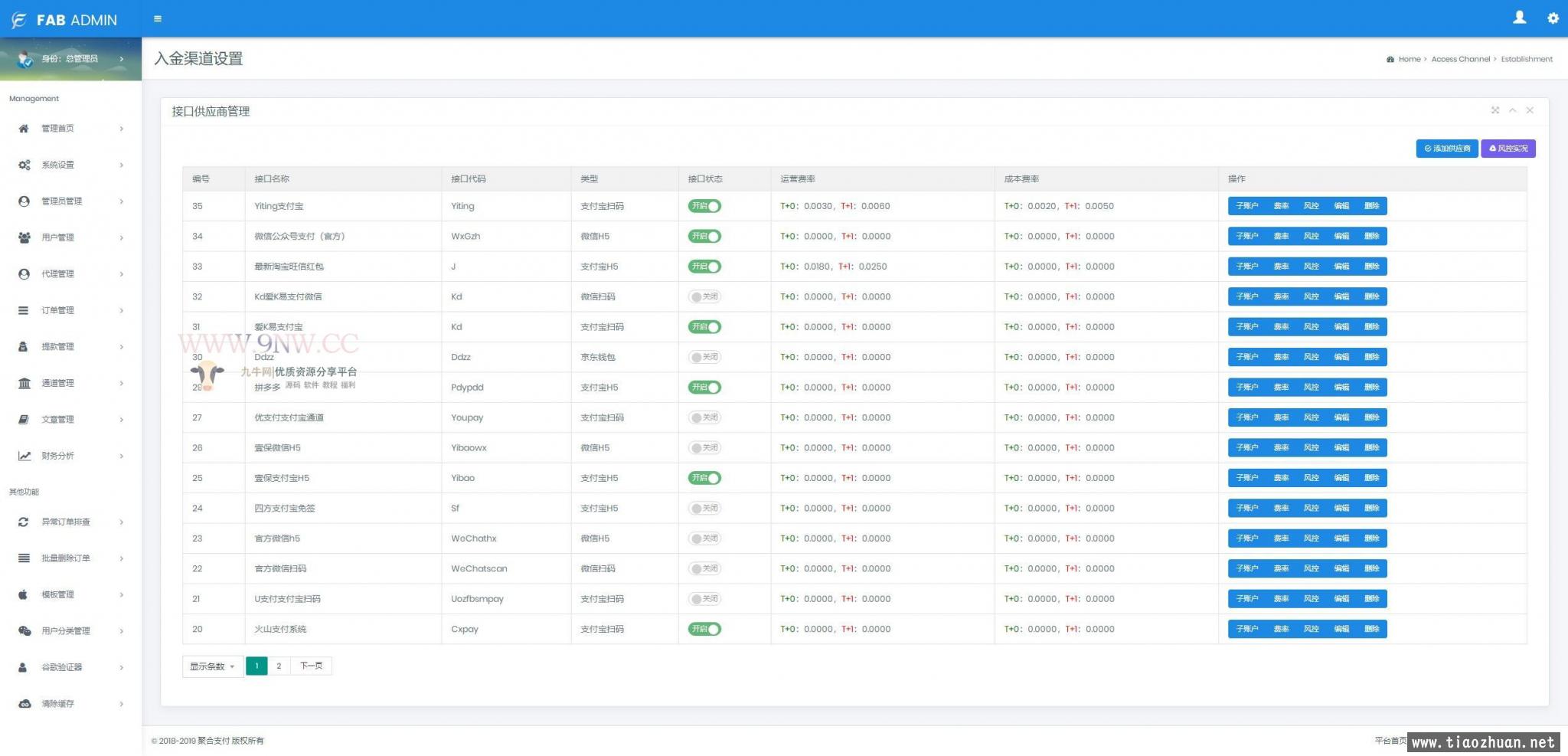Enable the 官方微信扫码 interface switch

[704, 568]
